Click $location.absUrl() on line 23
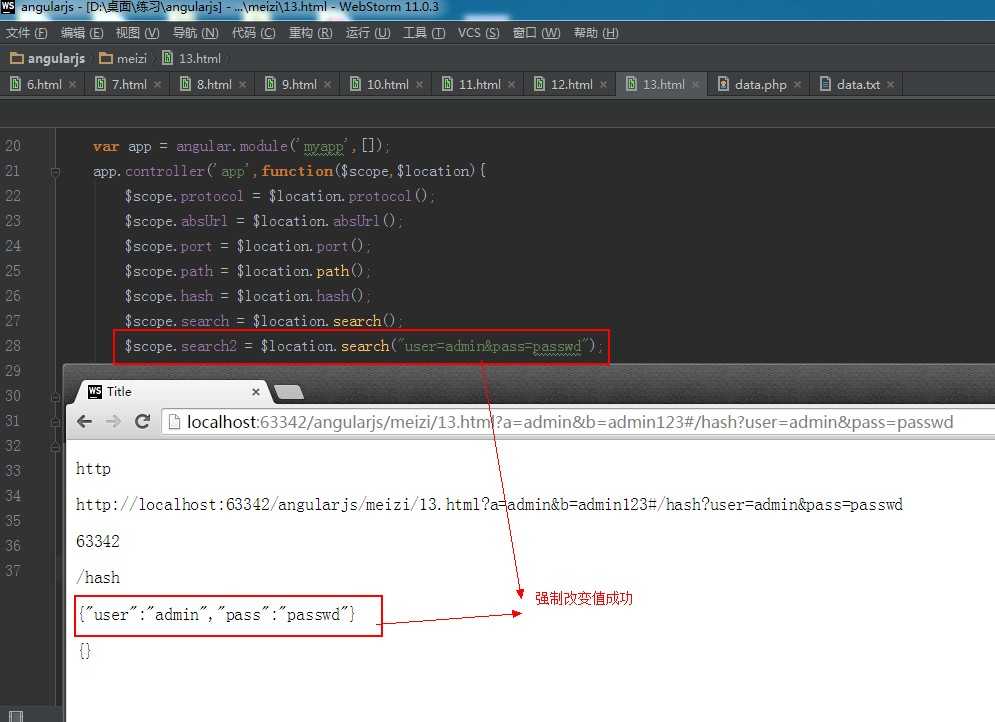This screenshot has width=995, height=722. click(x=324, y=221)
